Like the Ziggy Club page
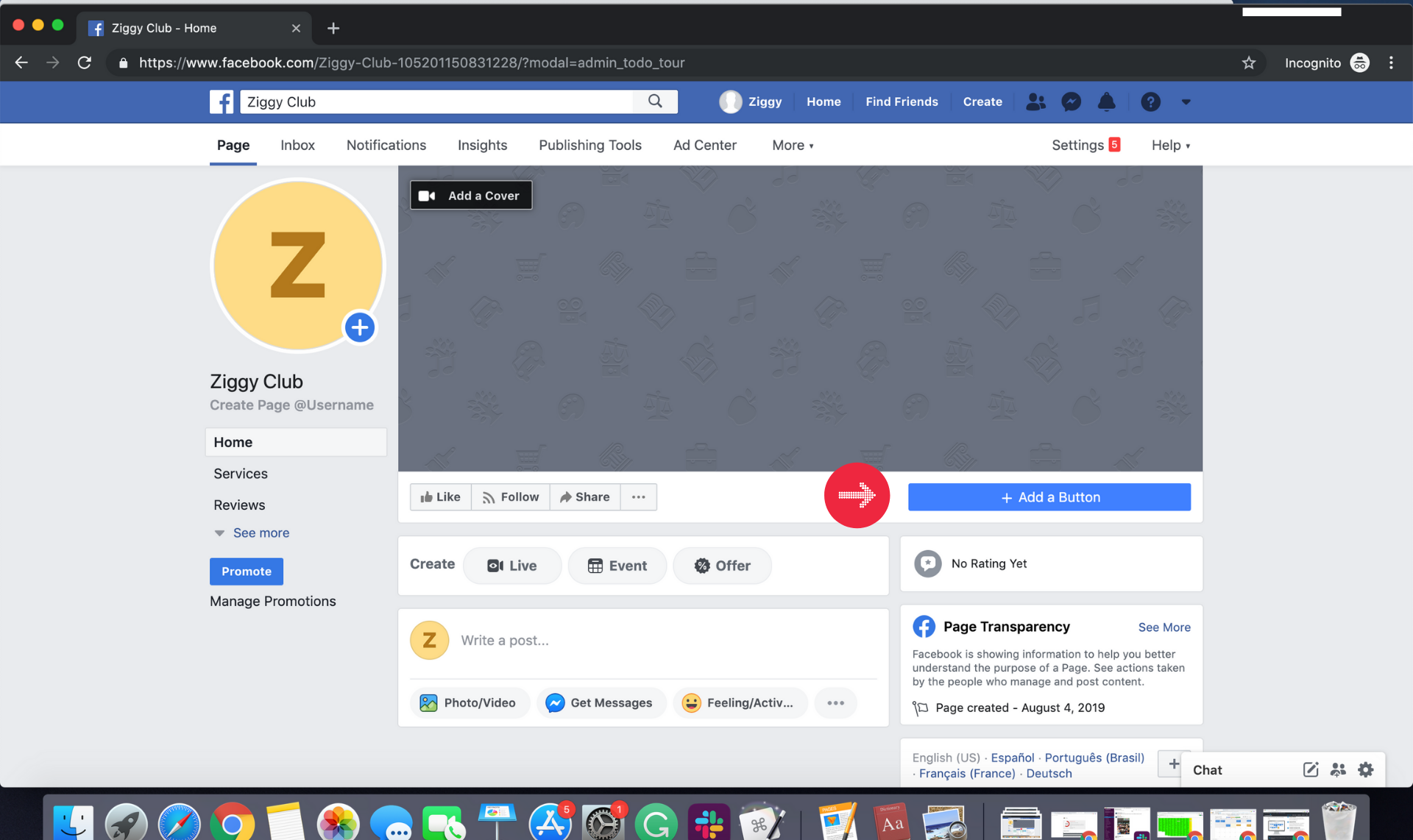Image resolution: width=1413 pixels, height=840 pixels. [x=440, y=497]
